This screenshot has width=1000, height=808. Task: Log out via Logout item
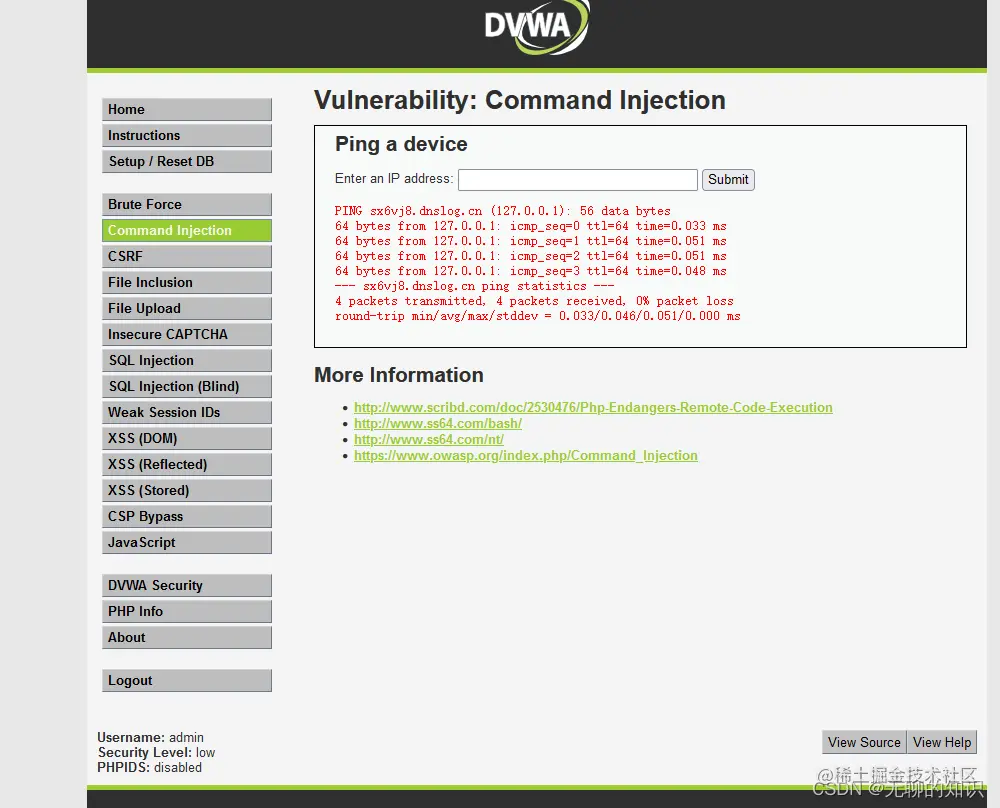pos(187,680)
